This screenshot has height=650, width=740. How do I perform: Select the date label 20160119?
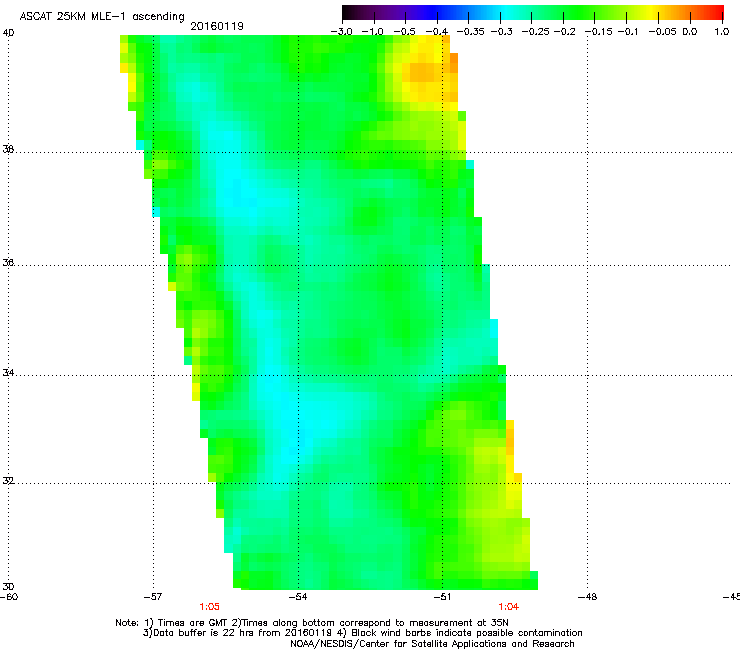pyautogui.click(x=217, y=26)
